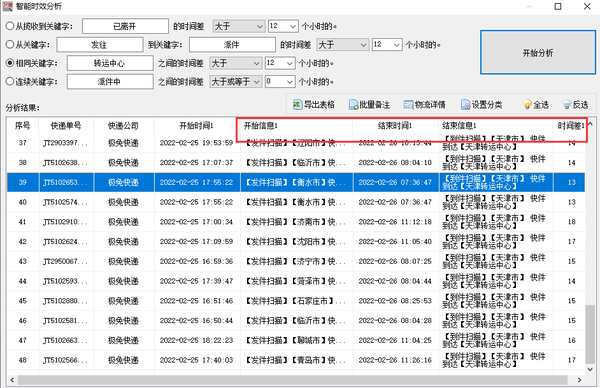Select row 44 tracking number JT5102593
This screenshot has height=388, width=600.
click(65, 281)
